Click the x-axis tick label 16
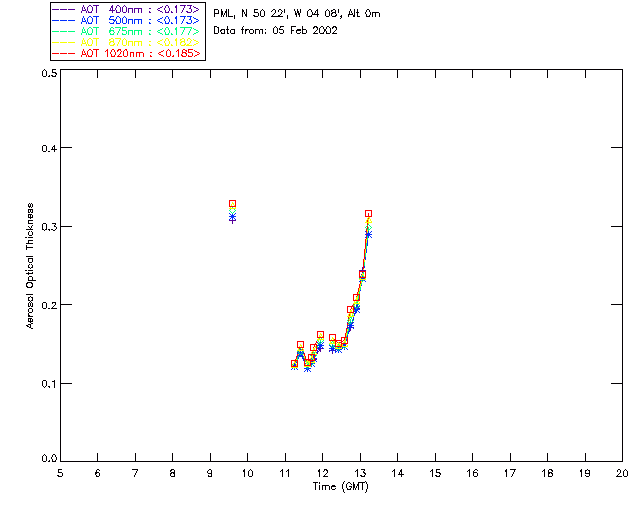 472,473
